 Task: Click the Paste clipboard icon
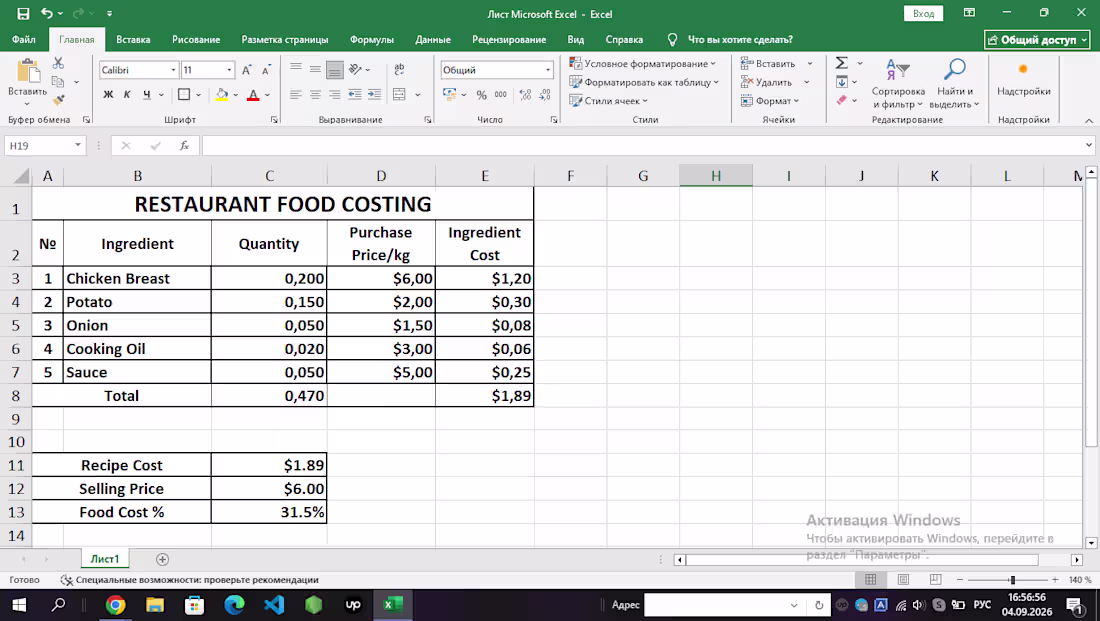[x=27, y=72]
